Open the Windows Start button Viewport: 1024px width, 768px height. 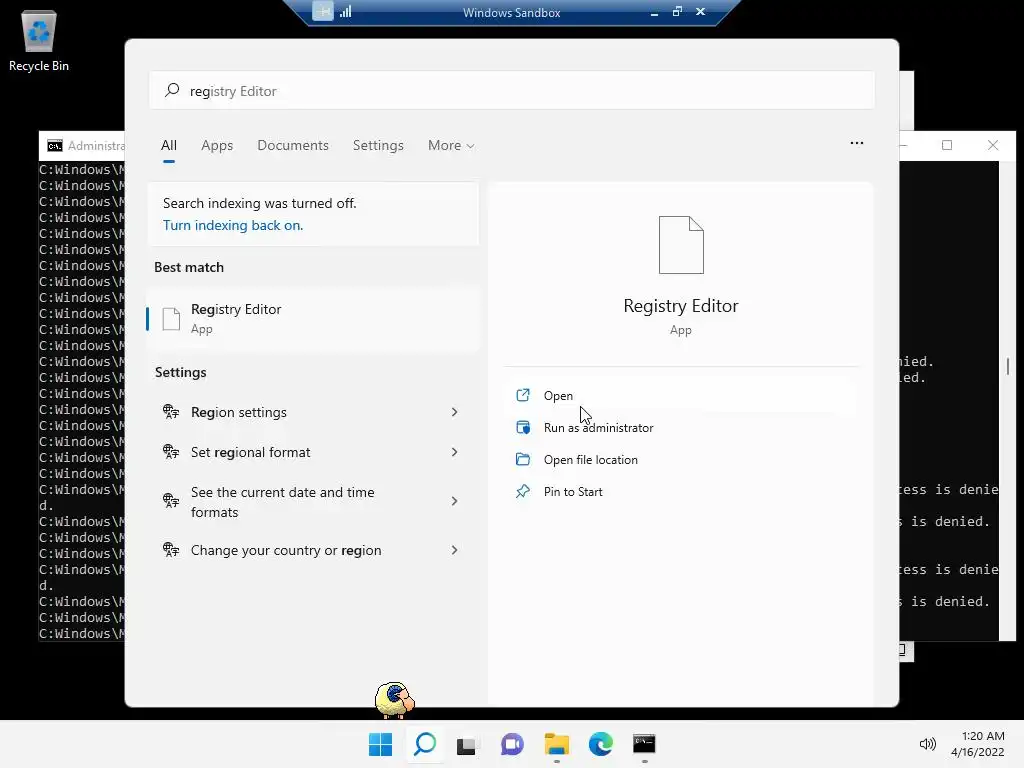pyautogui.click(x=381, y=744)
